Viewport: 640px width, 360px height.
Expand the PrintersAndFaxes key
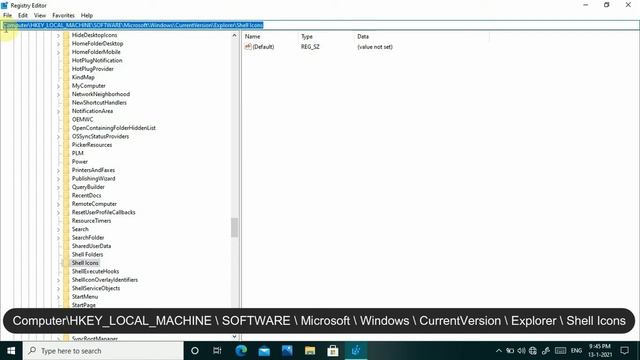[58, 170]
